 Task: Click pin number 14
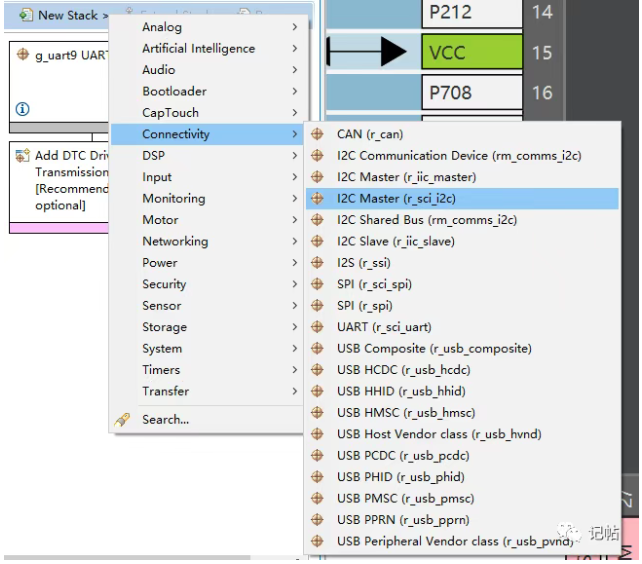pos(543,12)
